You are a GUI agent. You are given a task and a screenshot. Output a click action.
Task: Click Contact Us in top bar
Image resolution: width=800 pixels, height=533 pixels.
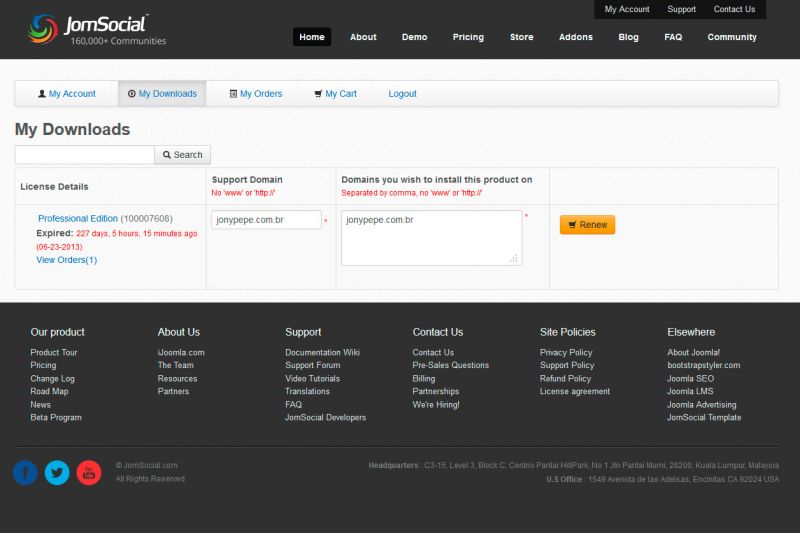click(x=734, y=9)
